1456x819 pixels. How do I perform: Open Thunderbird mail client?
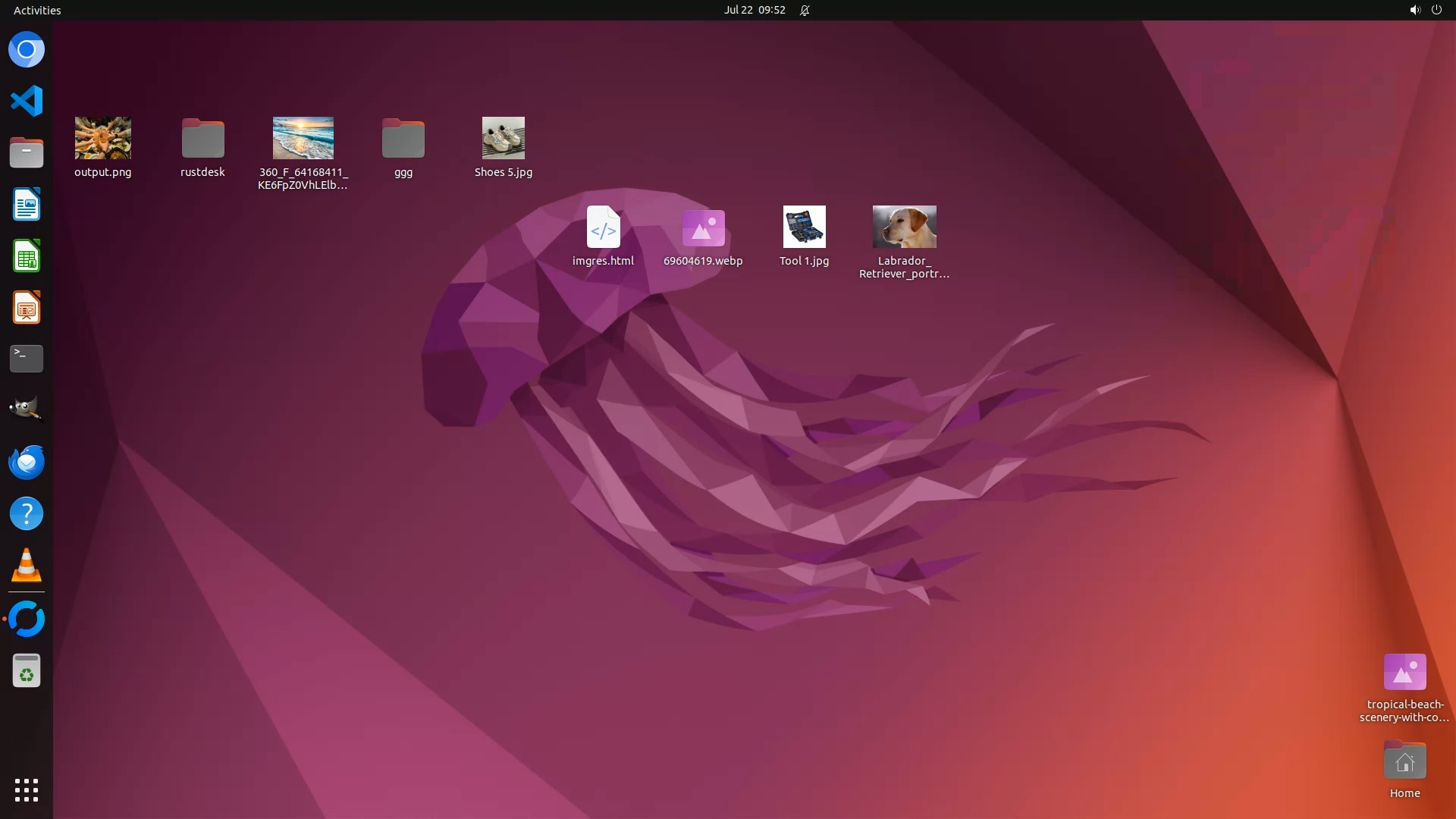[27, 462]
